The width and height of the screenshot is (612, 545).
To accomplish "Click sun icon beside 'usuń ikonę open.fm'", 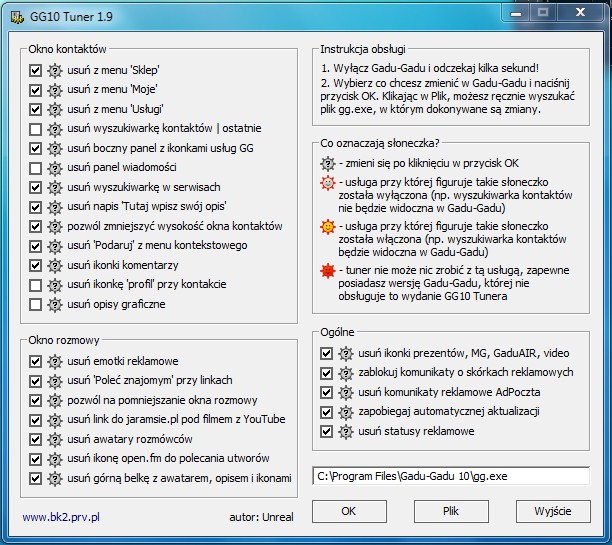I will 55,459.
